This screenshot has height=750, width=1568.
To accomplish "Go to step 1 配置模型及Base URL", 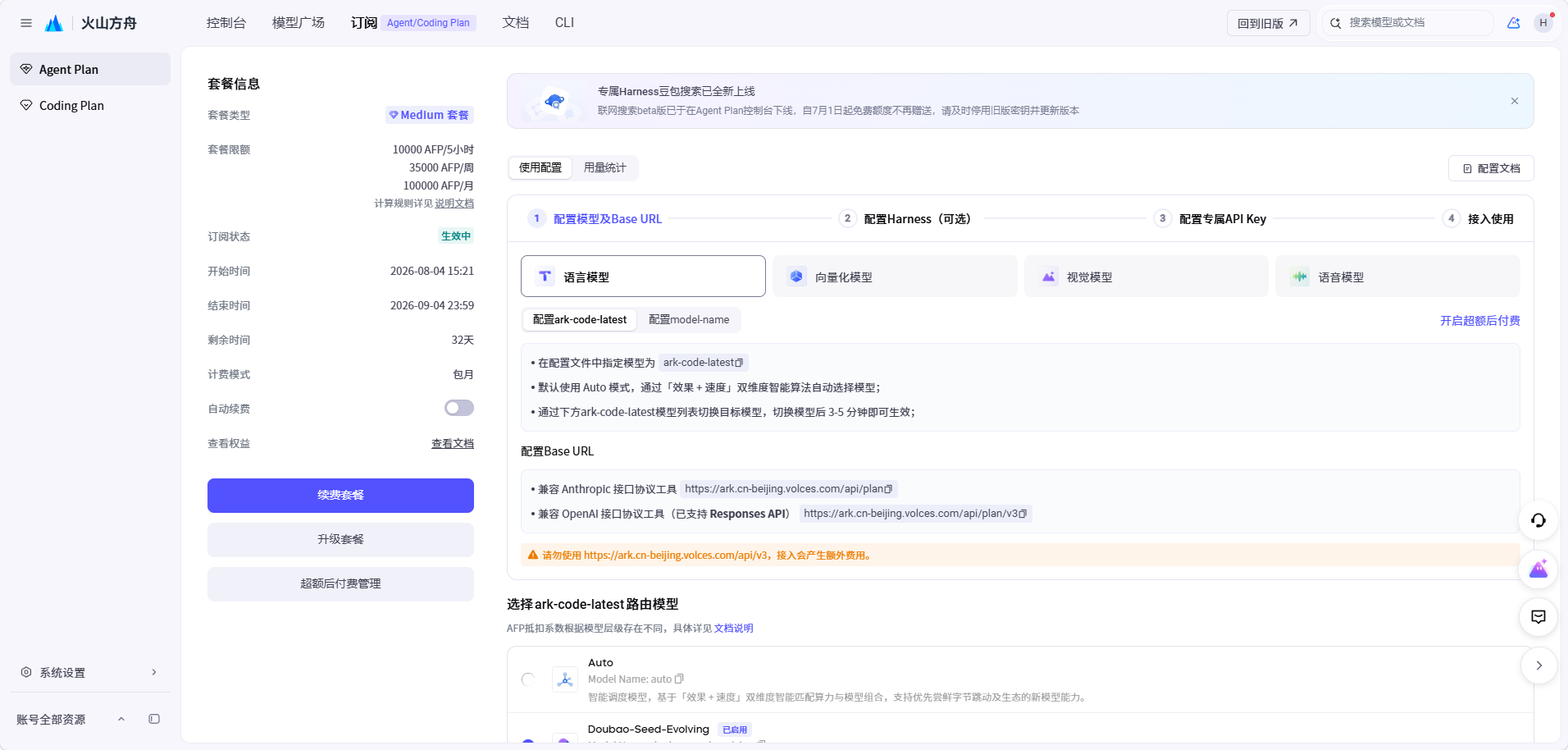I will [x=595, y=219].
